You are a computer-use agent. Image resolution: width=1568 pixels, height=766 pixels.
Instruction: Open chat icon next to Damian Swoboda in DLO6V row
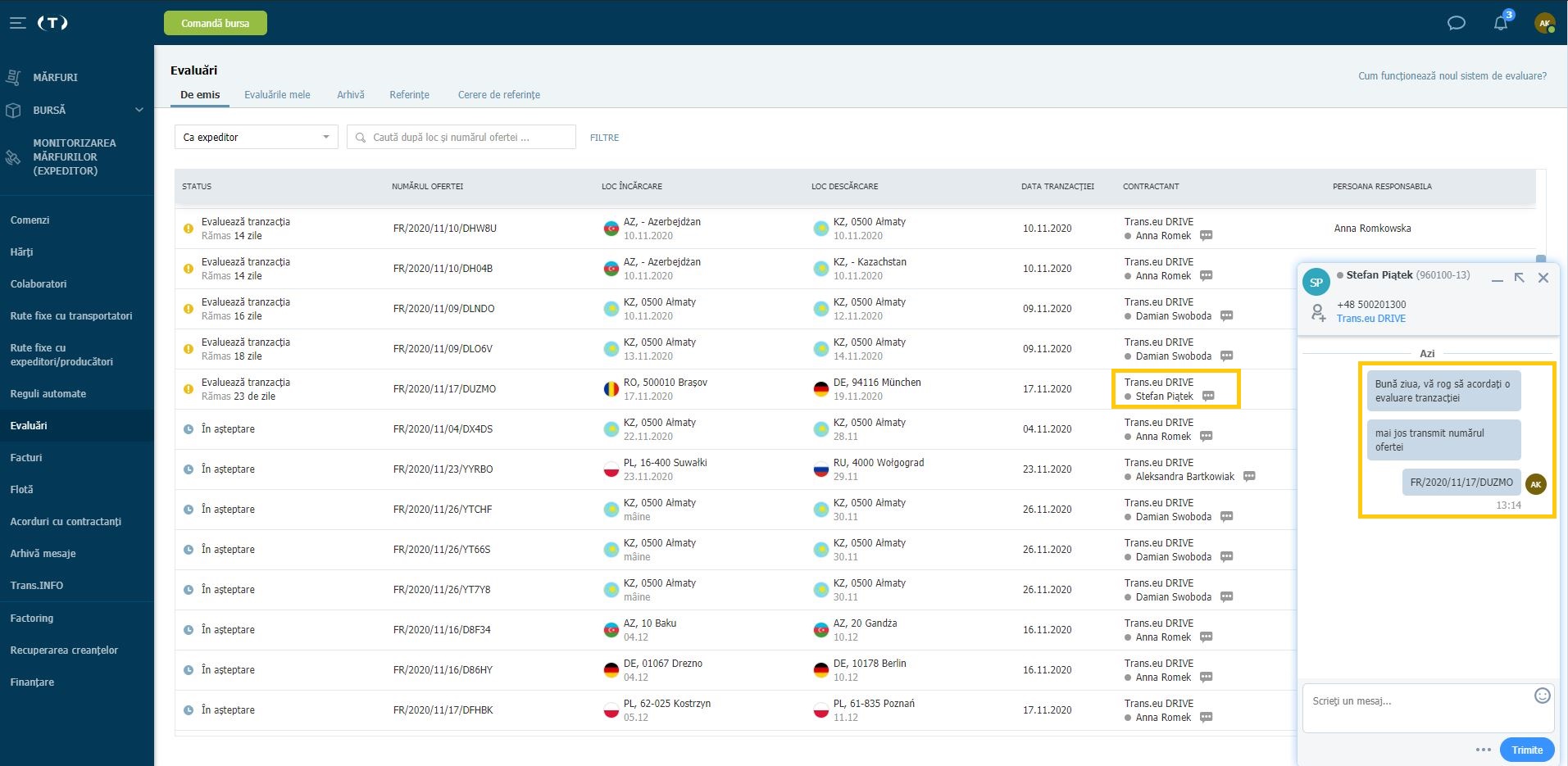[1226, 356]
